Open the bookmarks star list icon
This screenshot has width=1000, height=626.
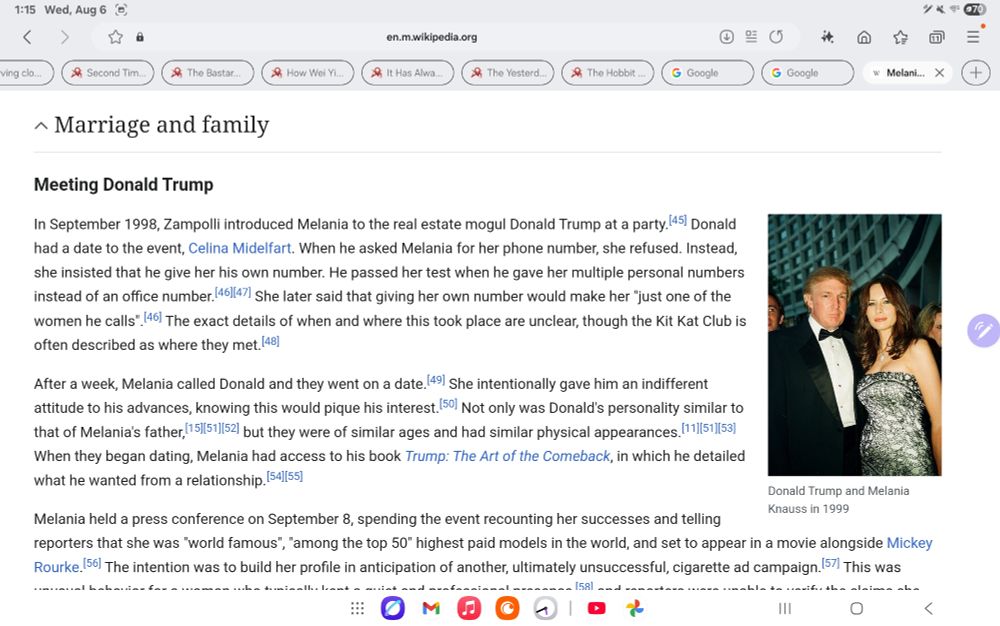click(900, 38)
